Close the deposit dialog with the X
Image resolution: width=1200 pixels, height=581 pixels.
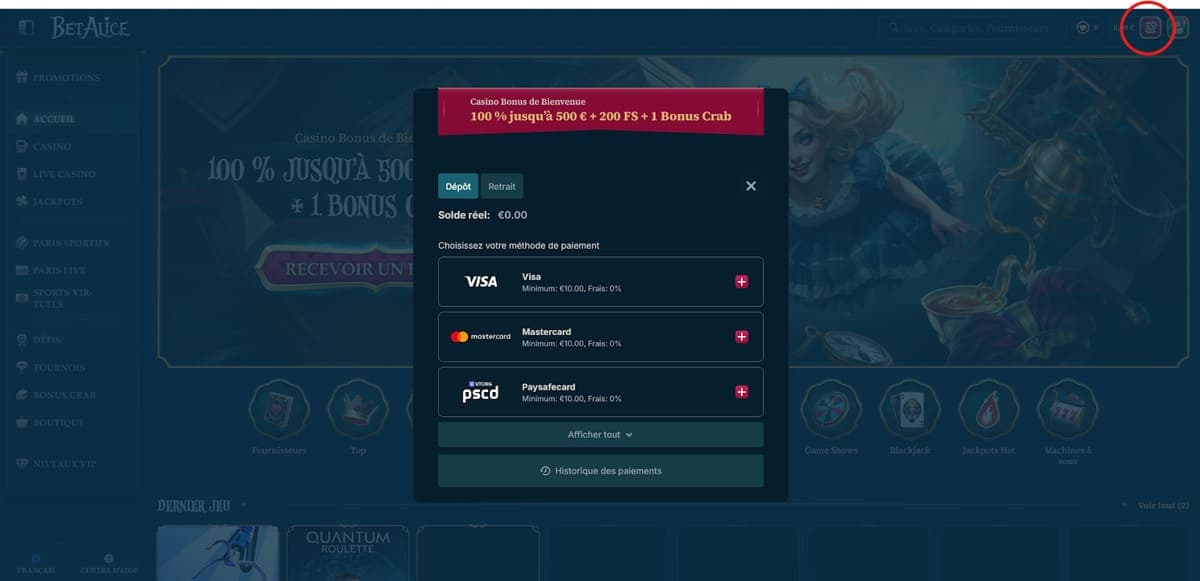point(751,186)
